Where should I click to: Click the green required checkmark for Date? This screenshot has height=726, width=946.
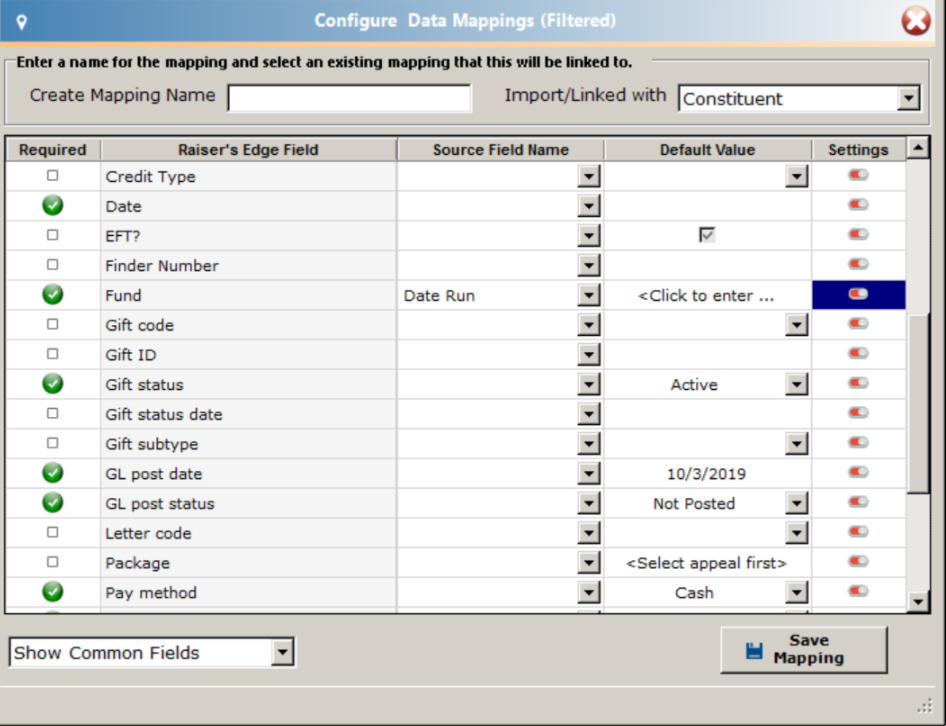pyautogui.click(x=53, y=205)
